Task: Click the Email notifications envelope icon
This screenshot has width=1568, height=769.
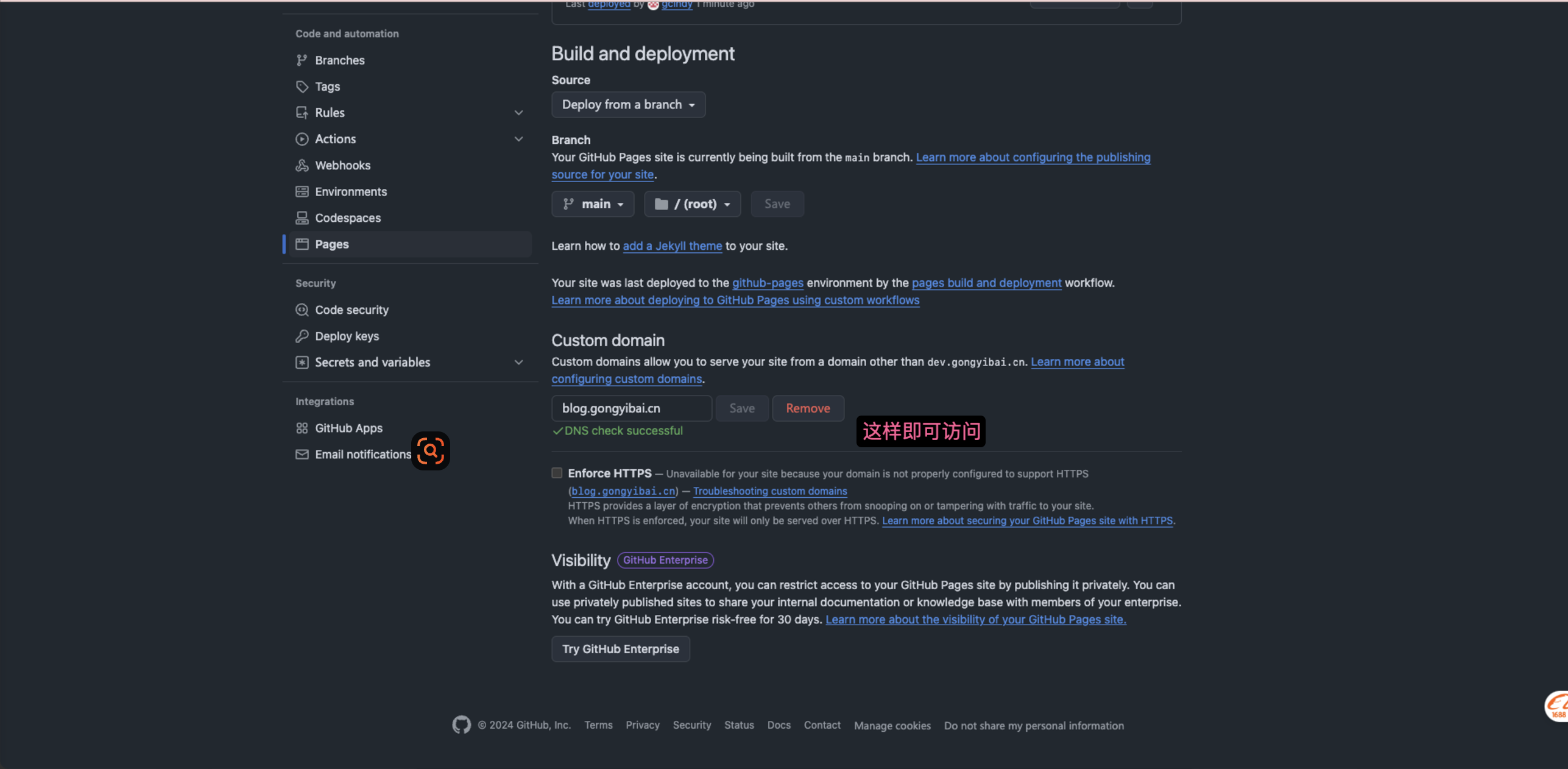Action: point(302,454)
